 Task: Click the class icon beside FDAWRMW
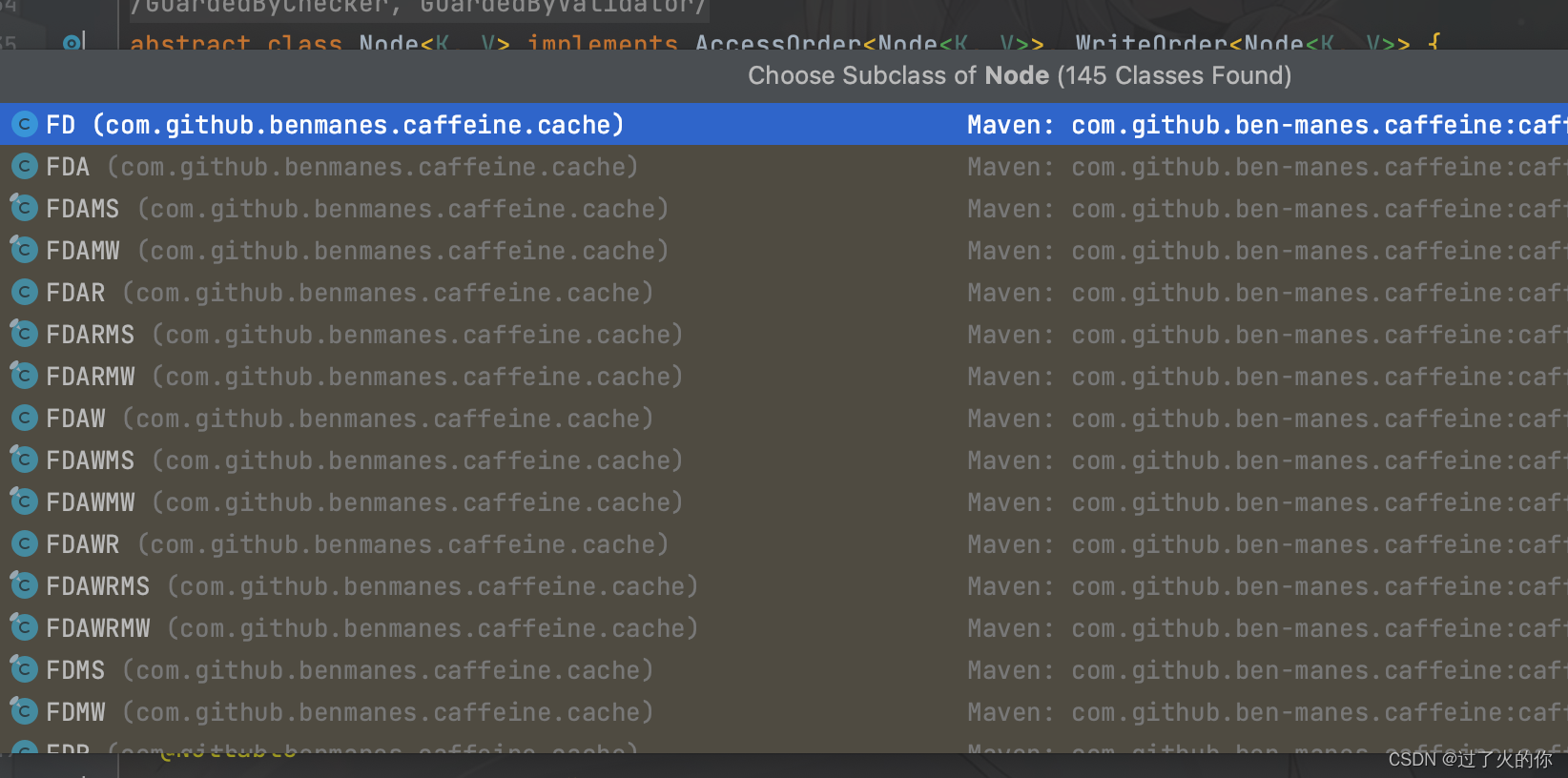point(24,627)
